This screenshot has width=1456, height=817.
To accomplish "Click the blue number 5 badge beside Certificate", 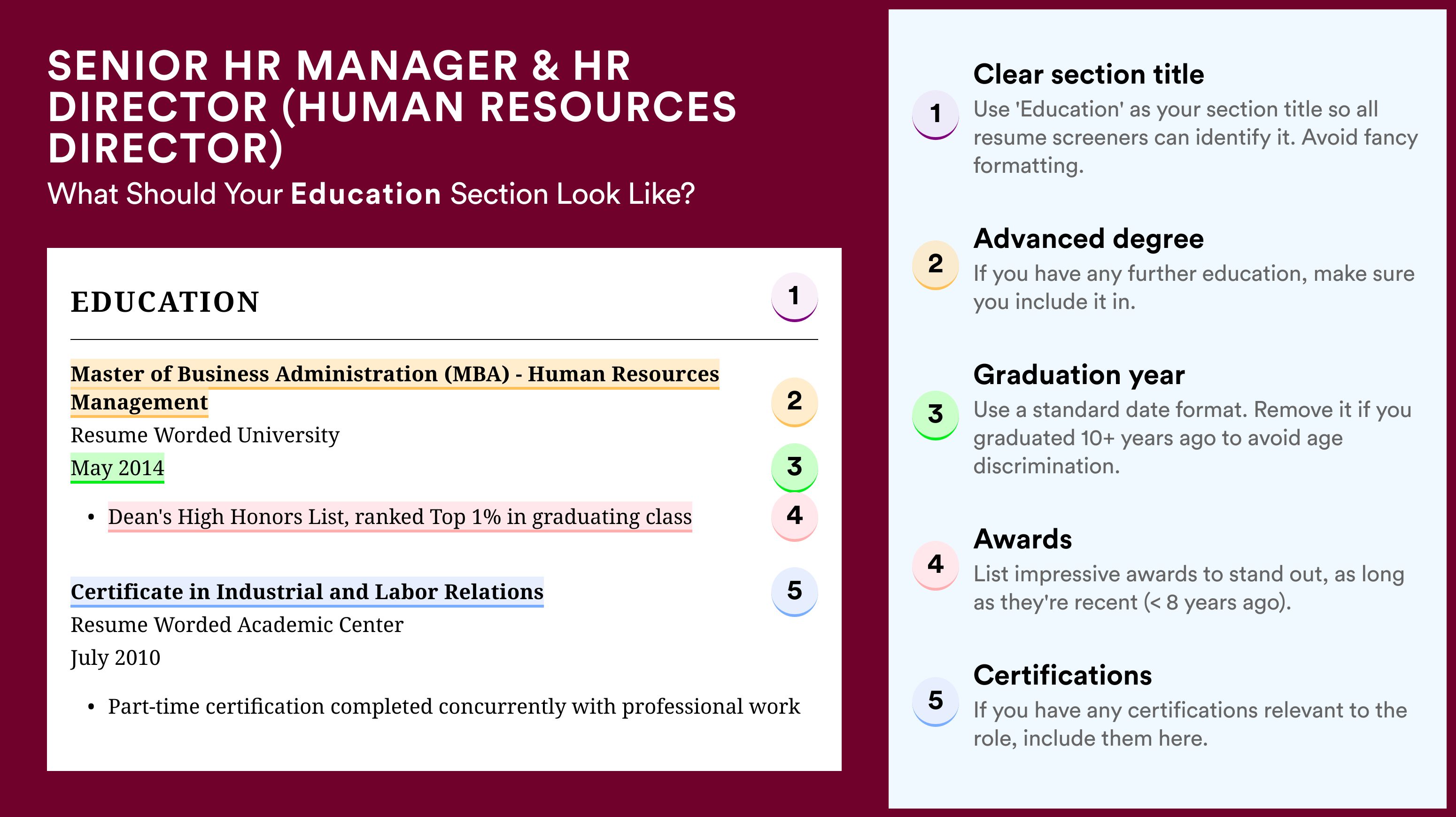I will [794, 592].
